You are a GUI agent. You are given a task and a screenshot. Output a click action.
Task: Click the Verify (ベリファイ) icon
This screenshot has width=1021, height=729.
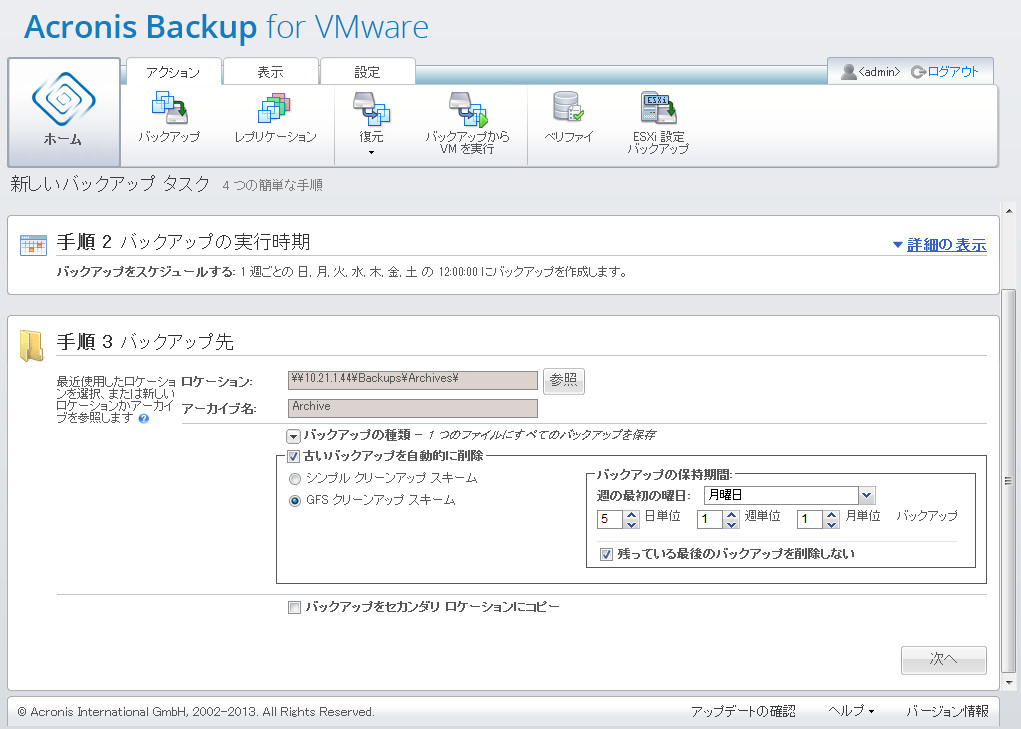(568, 108)
